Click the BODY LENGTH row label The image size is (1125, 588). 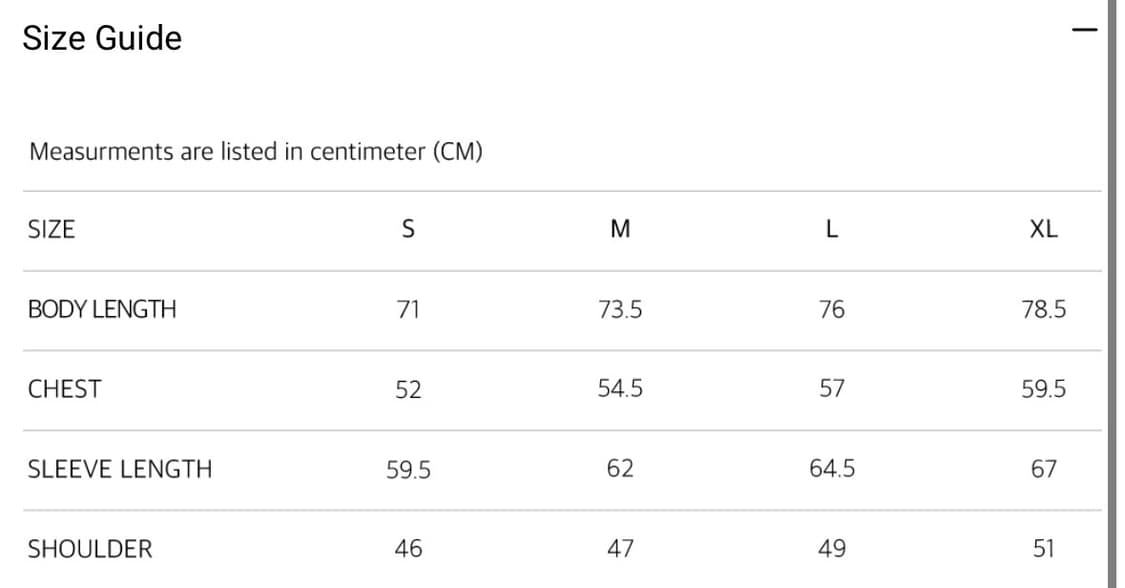click(x=102, y=310)
